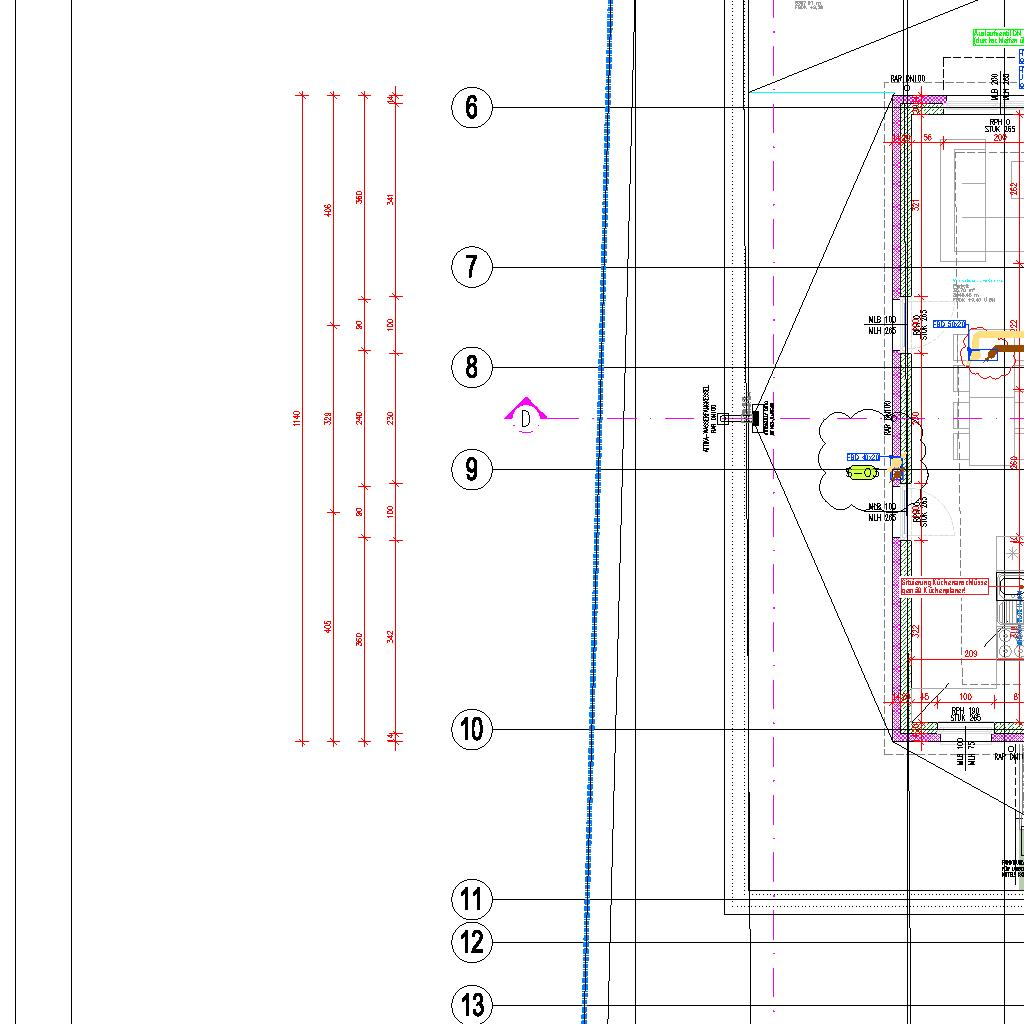Select grid axis bubble 6
The height and width of the screenshot is (1024, 1024).
coord(472,107)
